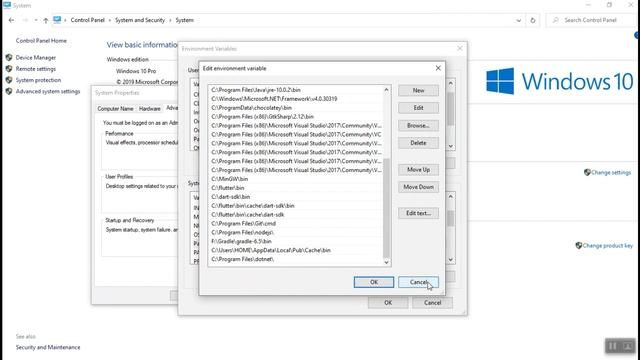Screen dimensions: 640x360
Task: Select the Pub\Cache\bin path entry
Action: tap(296, 250)
